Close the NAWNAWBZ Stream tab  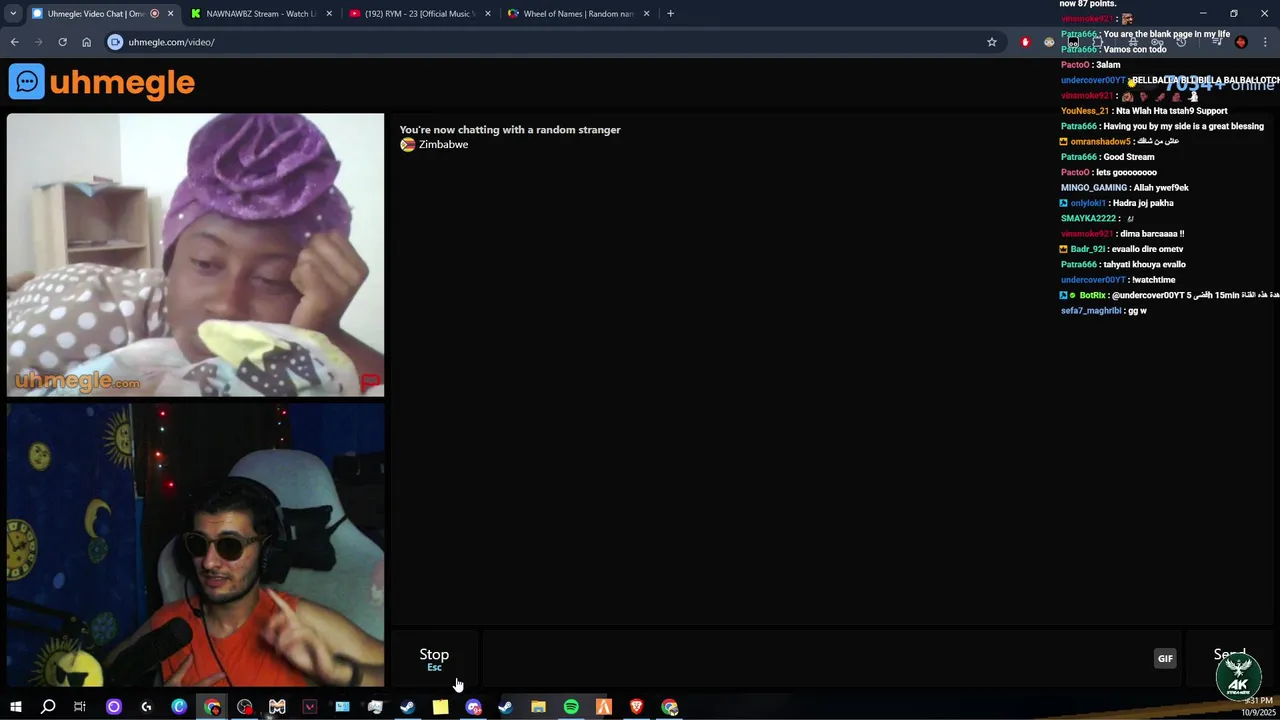point(329,14)
